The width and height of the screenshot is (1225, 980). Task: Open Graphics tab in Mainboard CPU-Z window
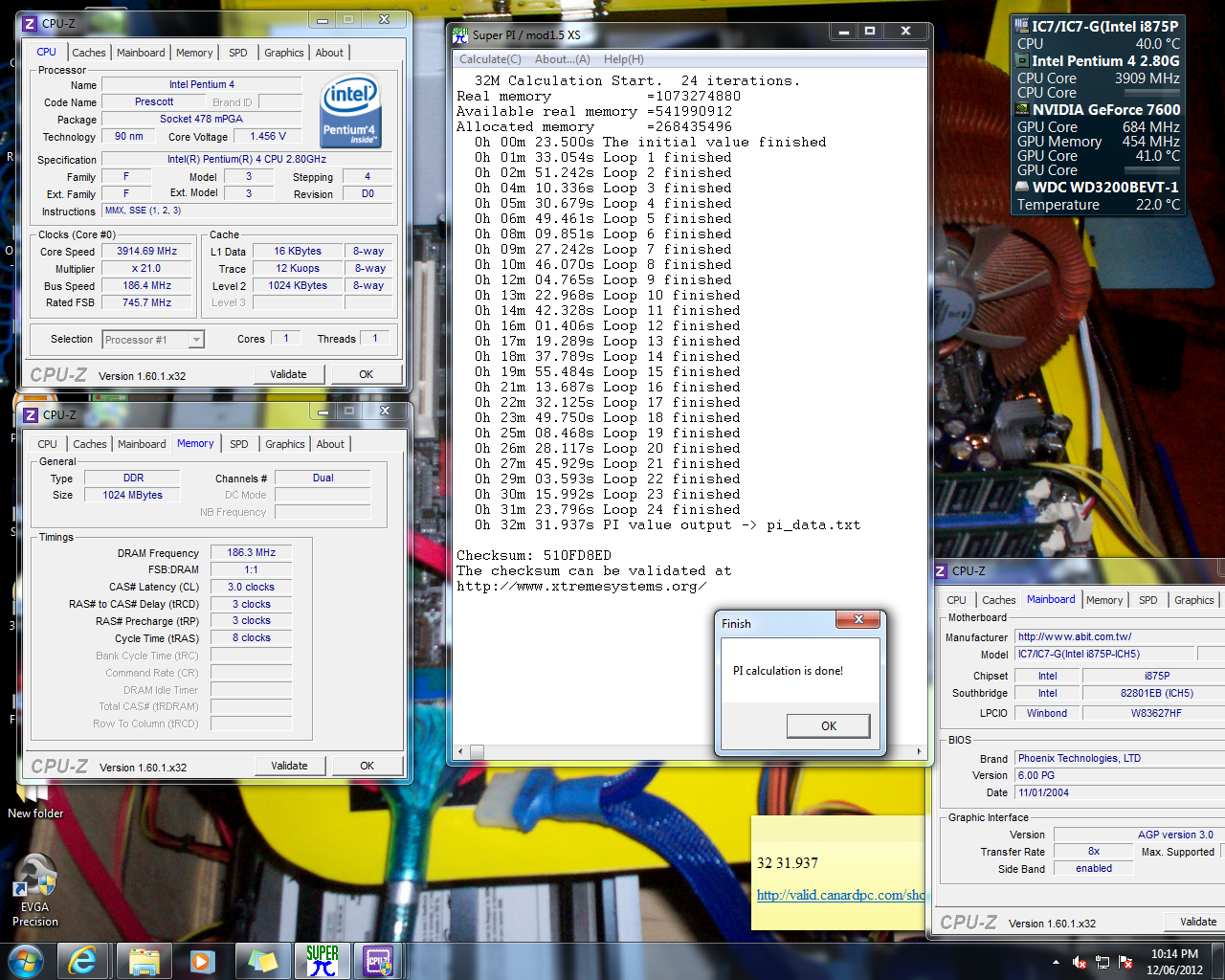tap(1194, 600)
